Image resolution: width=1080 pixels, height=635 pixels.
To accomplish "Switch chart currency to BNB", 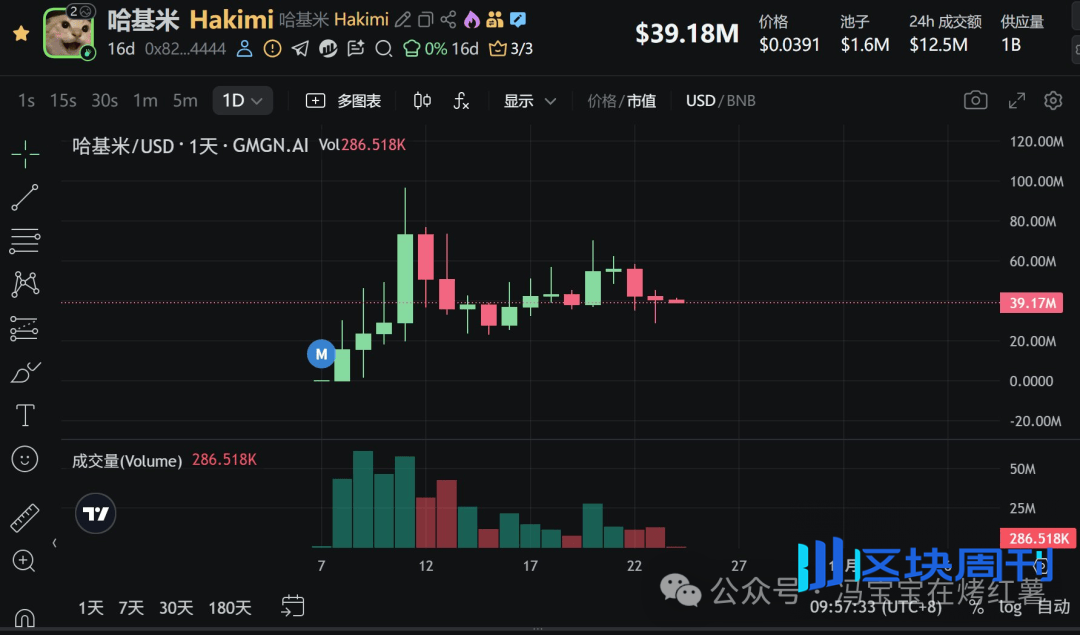I will point(741,101).
